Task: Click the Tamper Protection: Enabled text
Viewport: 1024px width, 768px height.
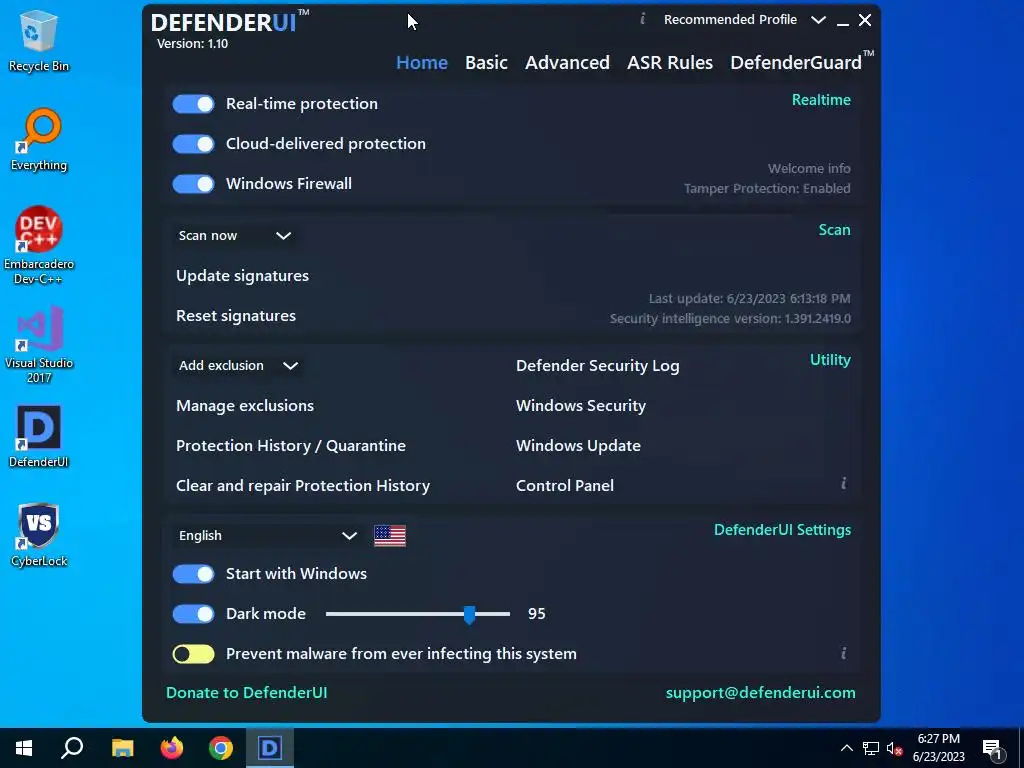Action: [x=767, y=189]
